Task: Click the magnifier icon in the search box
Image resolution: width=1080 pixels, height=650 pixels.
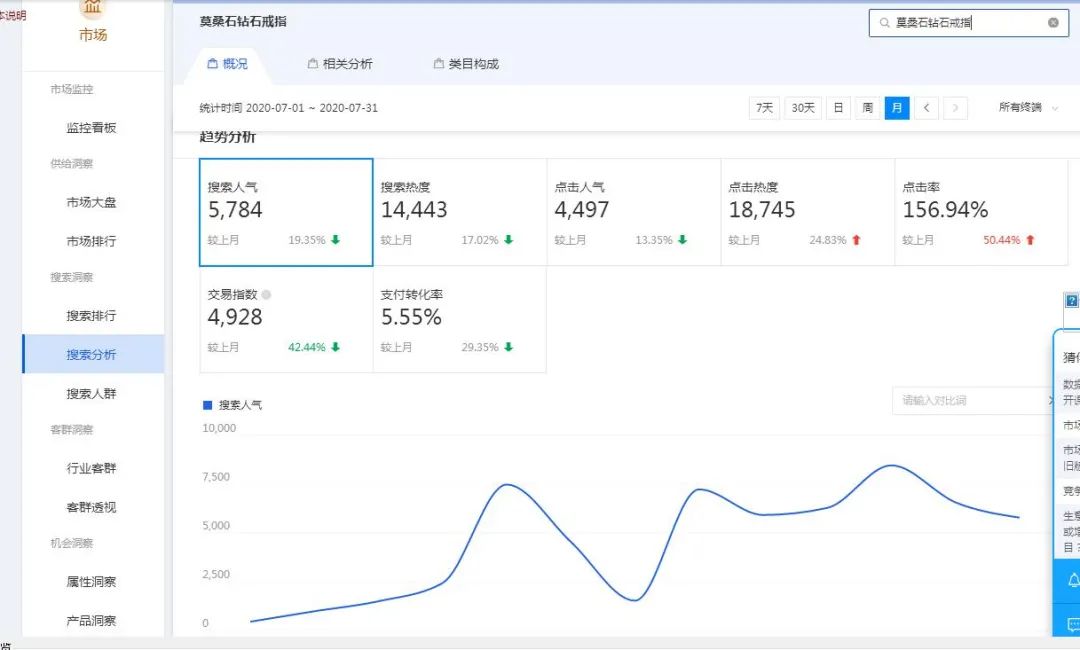Action: pyautogui.click(x=886, y=21)
